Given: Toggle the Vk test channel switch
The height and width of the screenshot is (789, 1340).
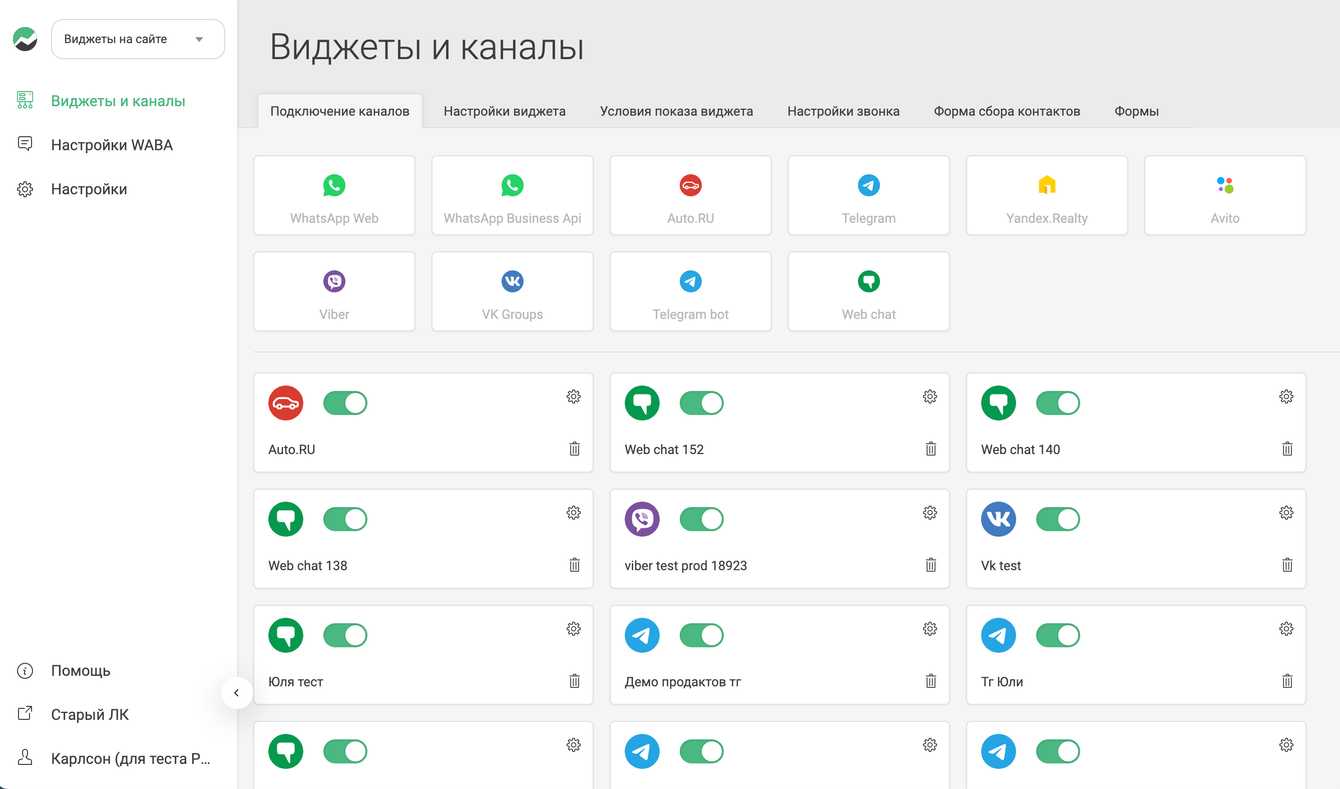Looking at the screenshot, I should [1058, 519].
